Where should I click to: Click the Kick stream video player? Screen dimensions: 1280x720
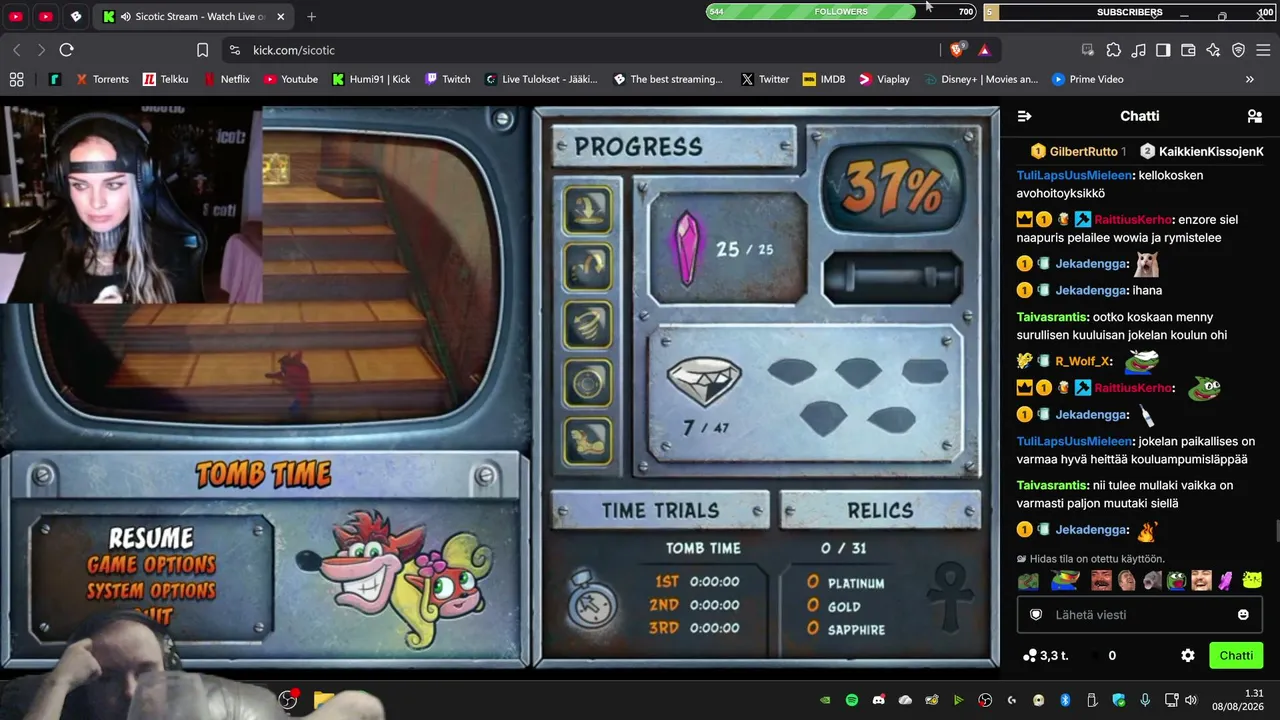point(500,386)
